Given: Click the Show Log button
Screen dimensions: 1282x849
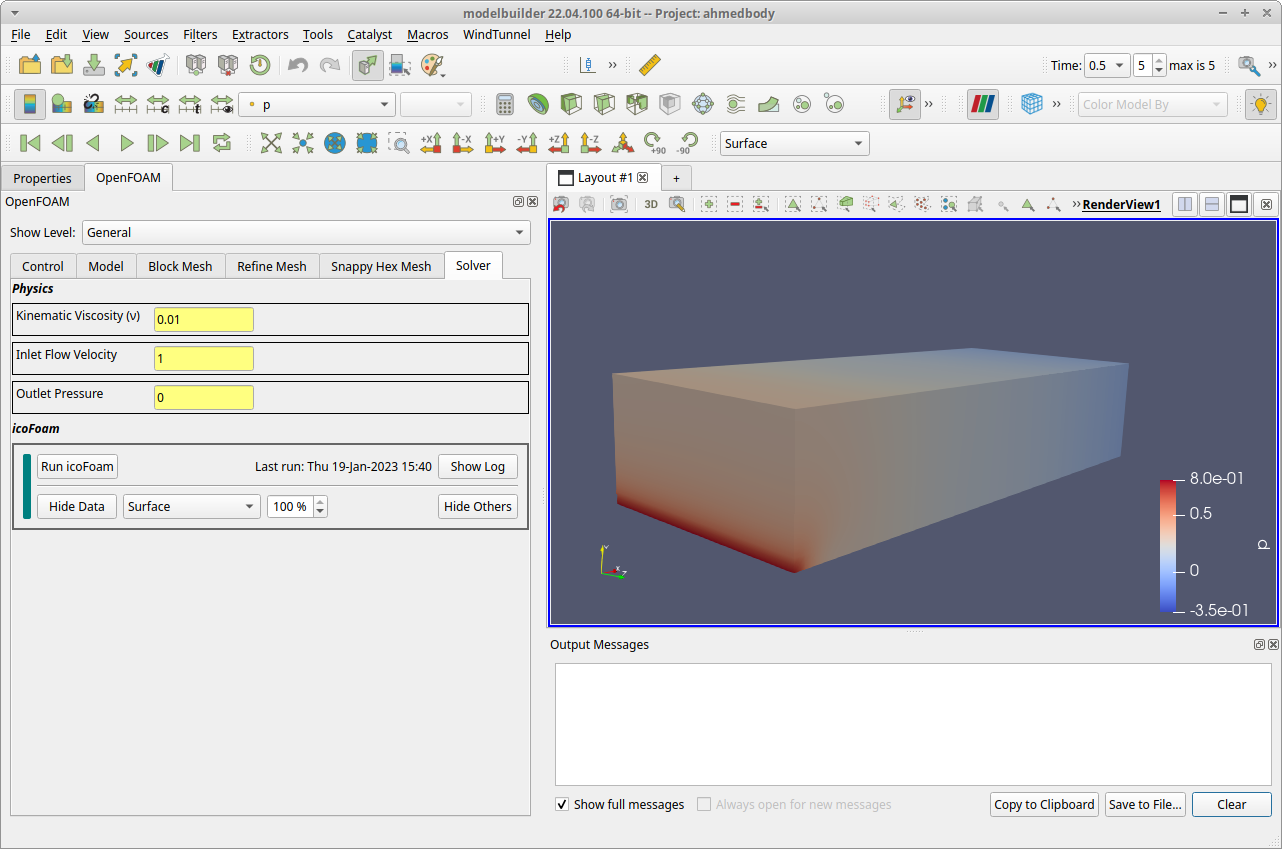Looking at the screenshot, I should click(x=478, y=466).
